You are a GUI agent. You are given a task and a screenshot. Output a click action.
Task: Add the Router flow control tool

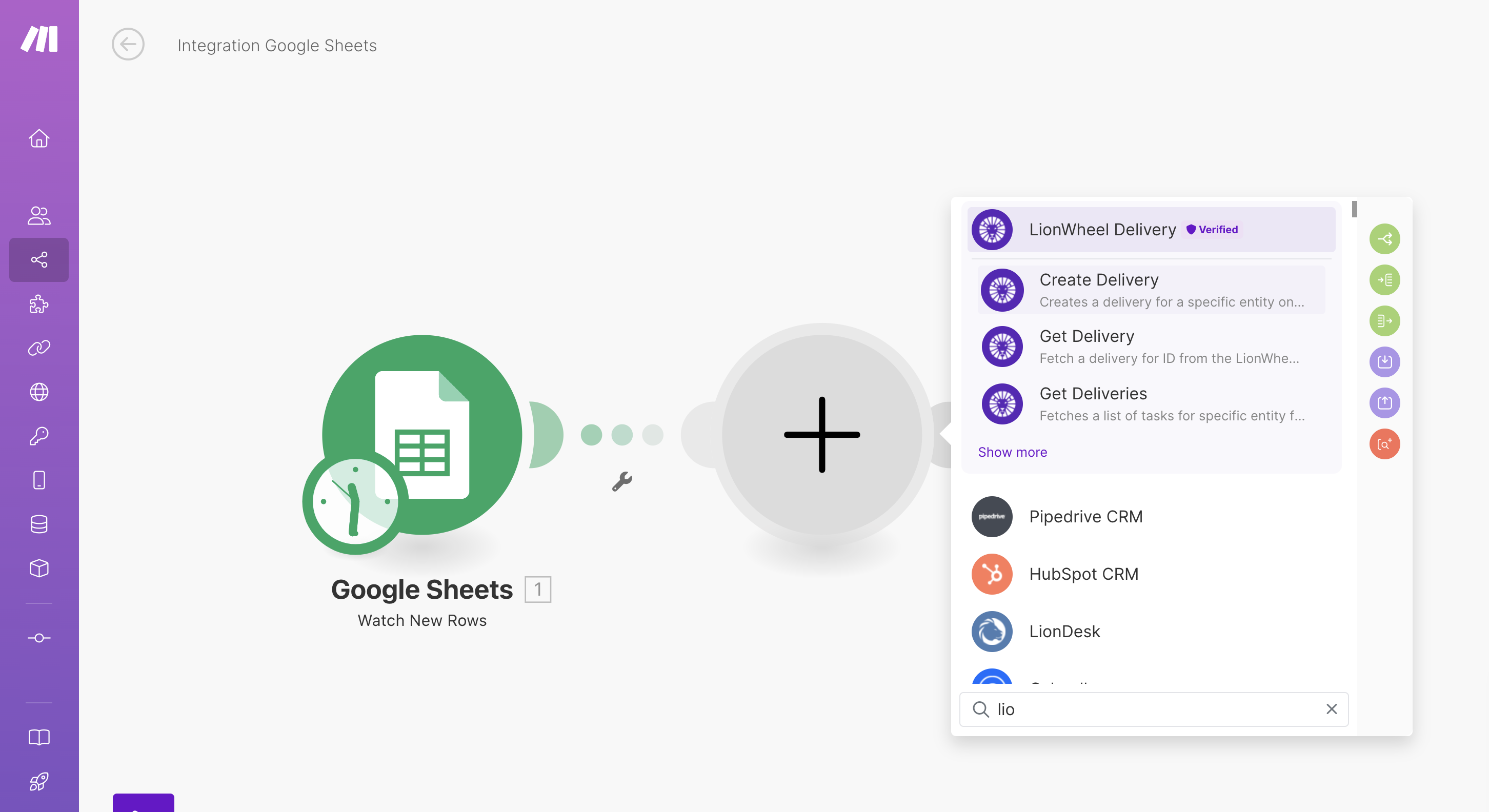(1385, 239)
